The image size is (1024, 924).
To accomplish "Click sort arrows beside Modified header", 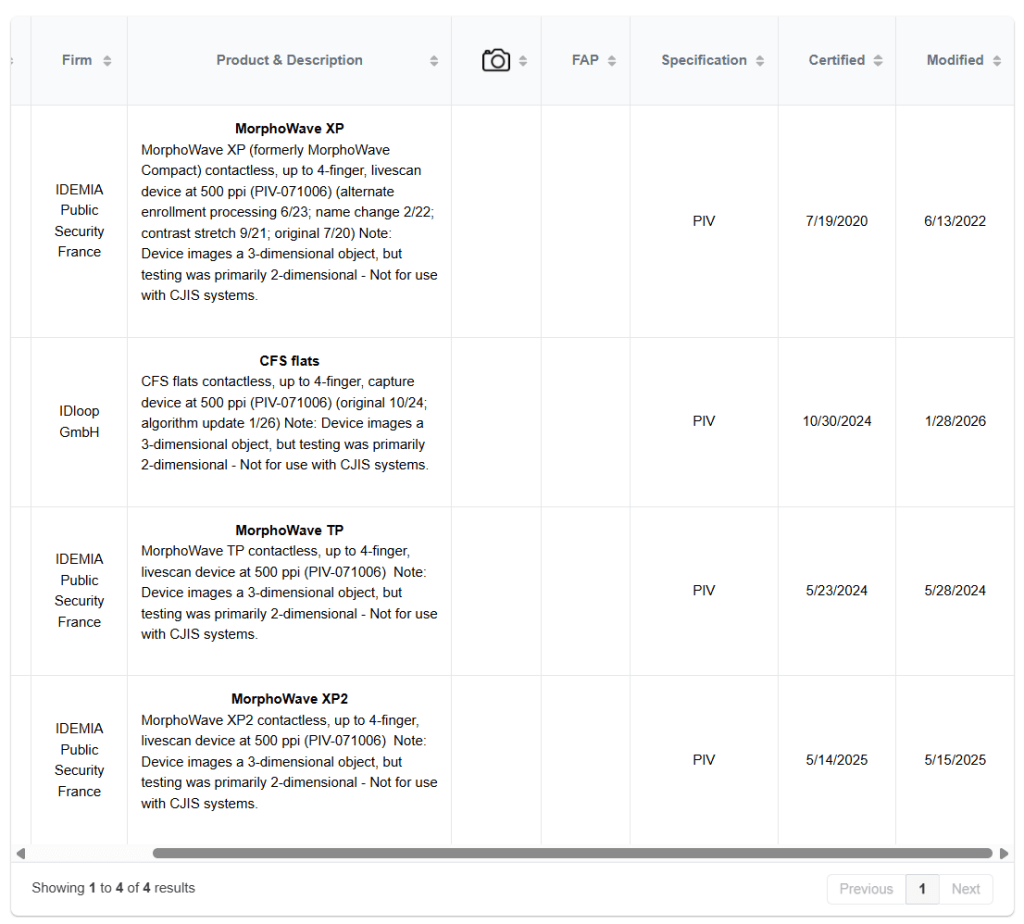I will point(997,61).
